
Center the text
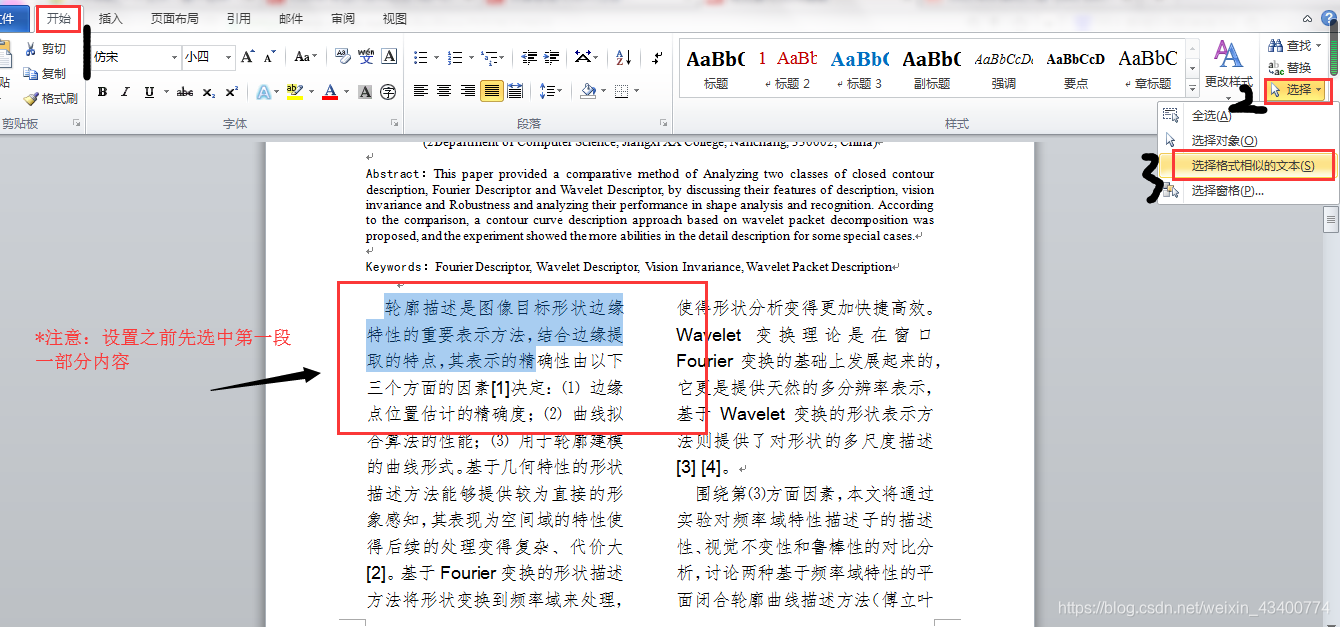point(444,91)
